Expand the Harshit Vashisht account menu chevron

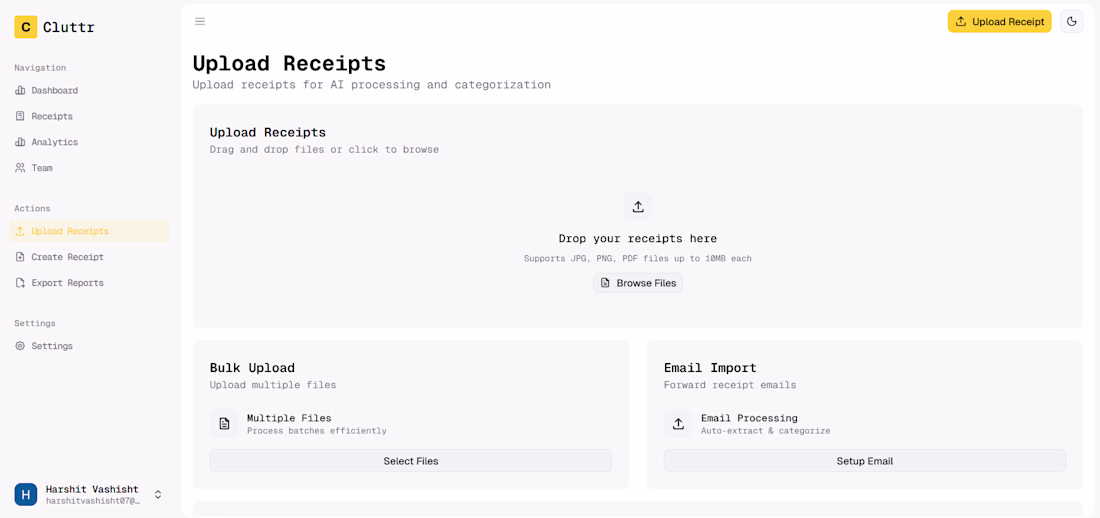pyautogui.click(x=158, y=494)
